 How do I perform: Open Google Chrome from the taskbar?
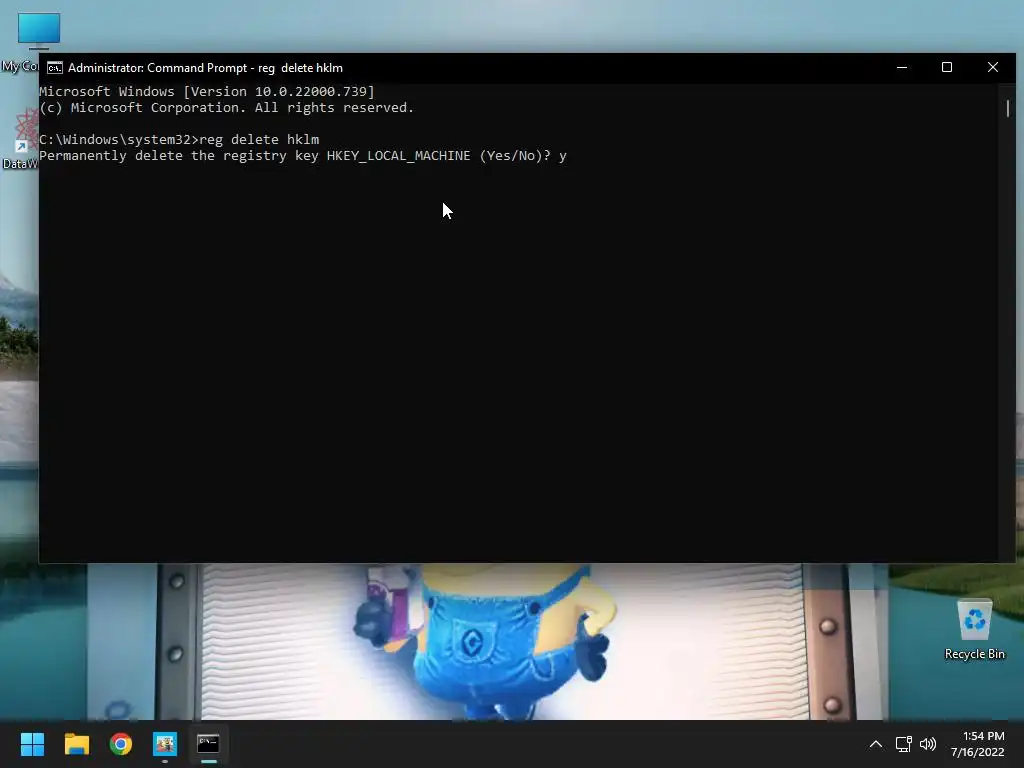121,744
